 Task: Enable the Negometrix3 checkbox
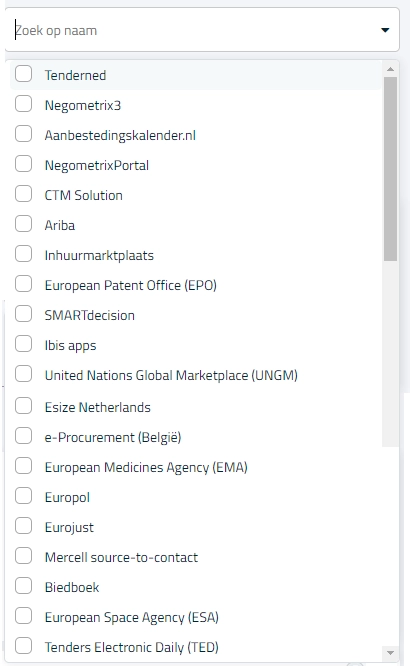23,104
